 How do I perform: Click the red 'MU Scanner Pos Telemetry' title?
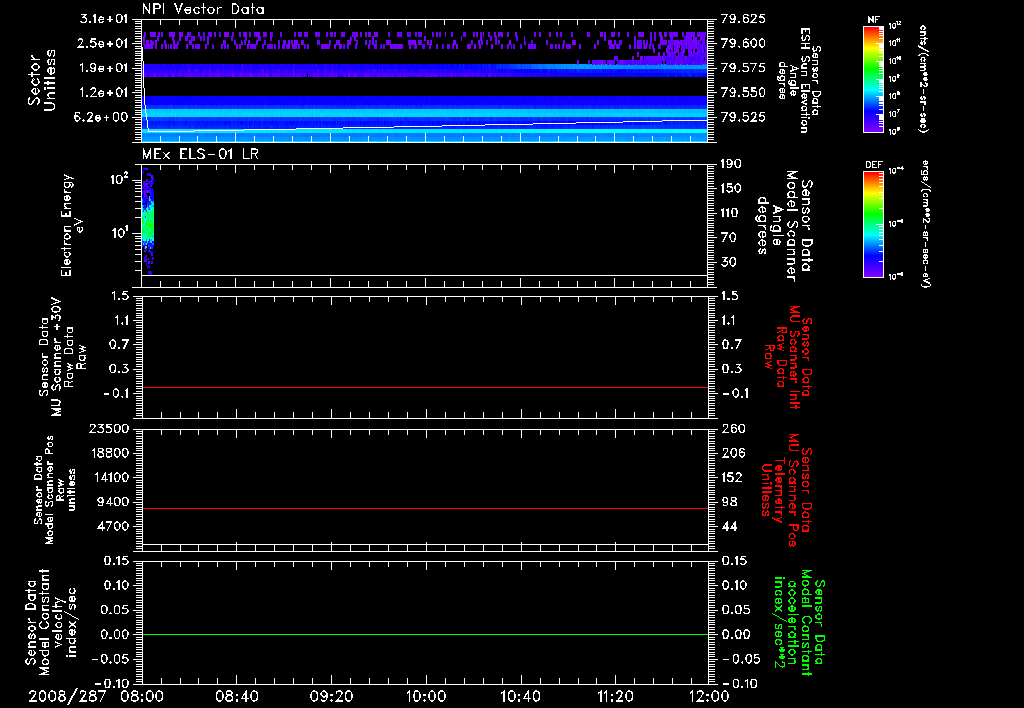pyautogui.click(x=786, y=490)
